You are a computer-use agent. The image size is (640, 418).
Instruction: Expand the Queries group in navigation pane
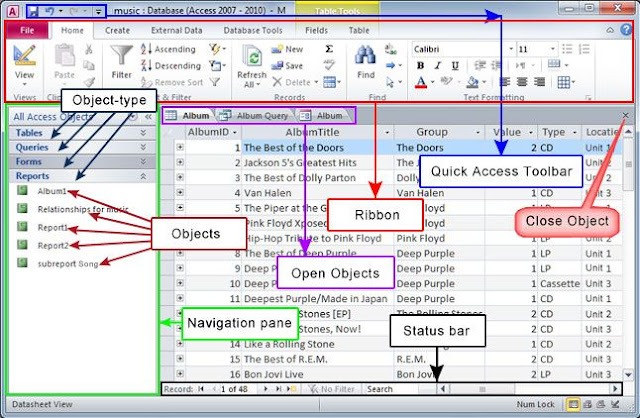tap(80, 147)
